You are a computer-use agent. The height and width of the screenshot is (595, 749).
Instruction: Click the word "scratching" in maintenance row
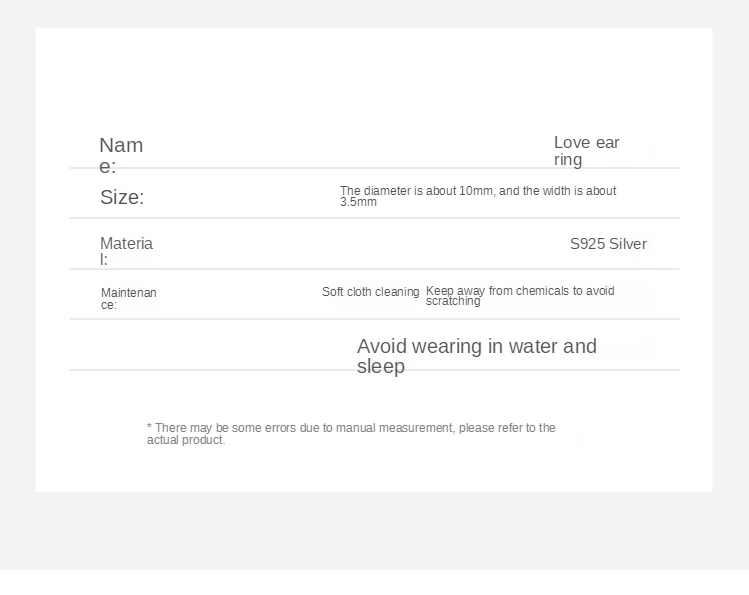point(452,301)
